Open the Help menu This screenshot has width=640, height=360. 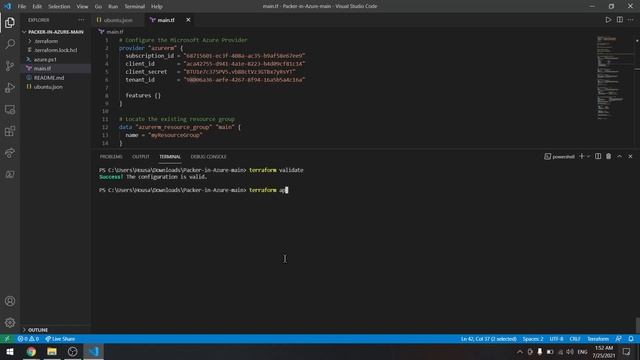pos(157,7)
